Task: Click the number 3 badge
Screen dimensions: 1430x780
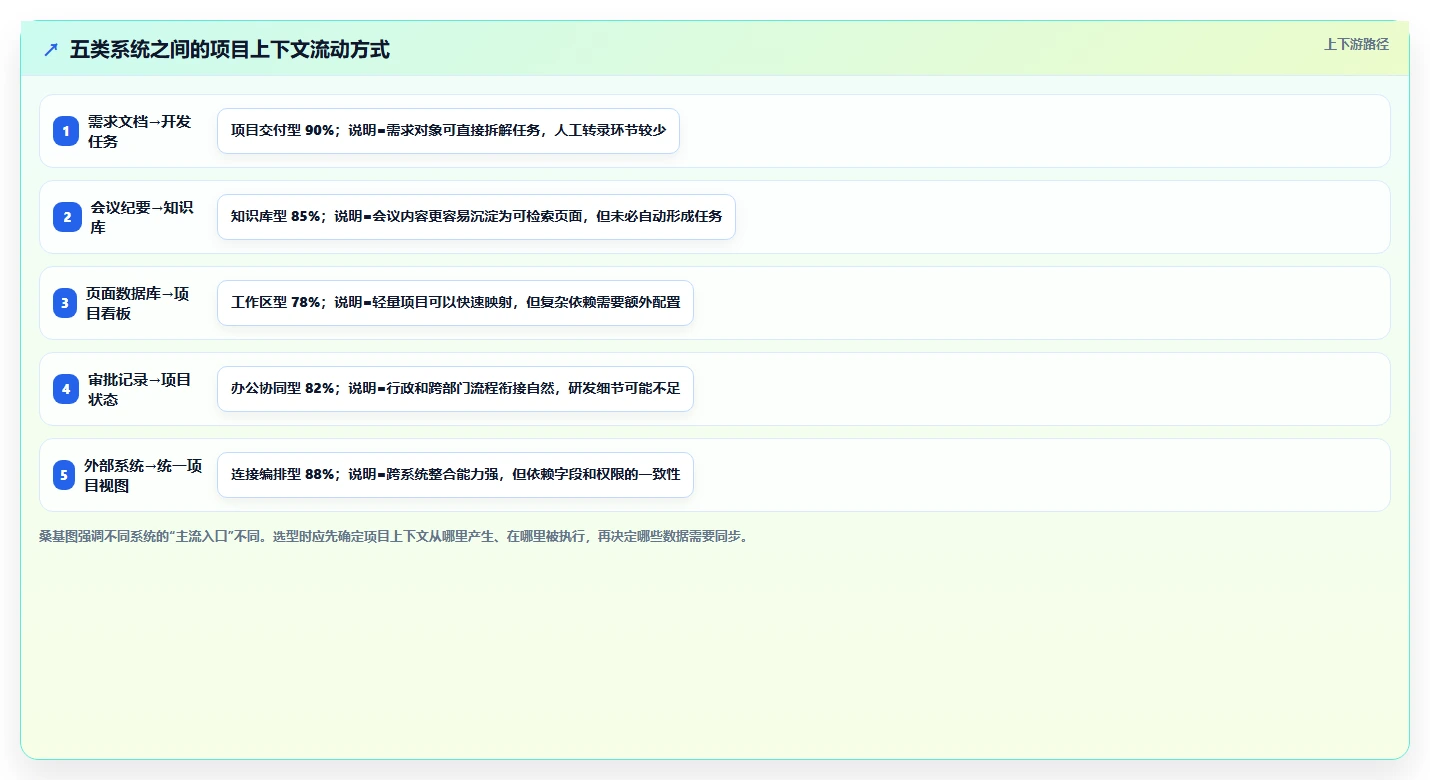Action: click(65, 303)
